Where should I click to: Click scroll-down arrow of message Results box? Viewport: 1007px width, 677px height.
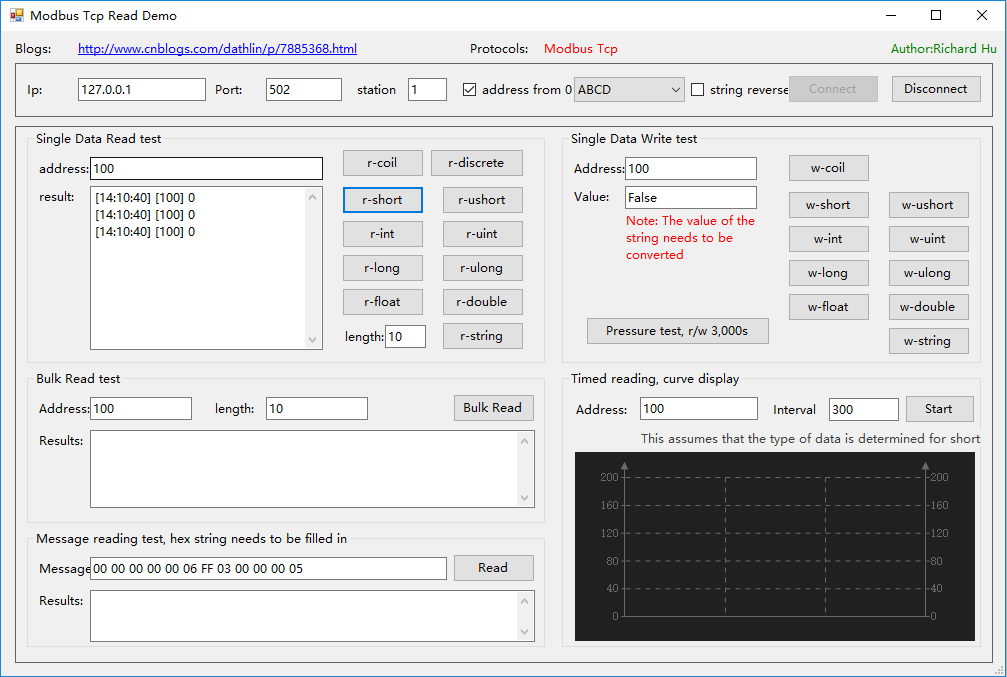click(x=525, y=632)
